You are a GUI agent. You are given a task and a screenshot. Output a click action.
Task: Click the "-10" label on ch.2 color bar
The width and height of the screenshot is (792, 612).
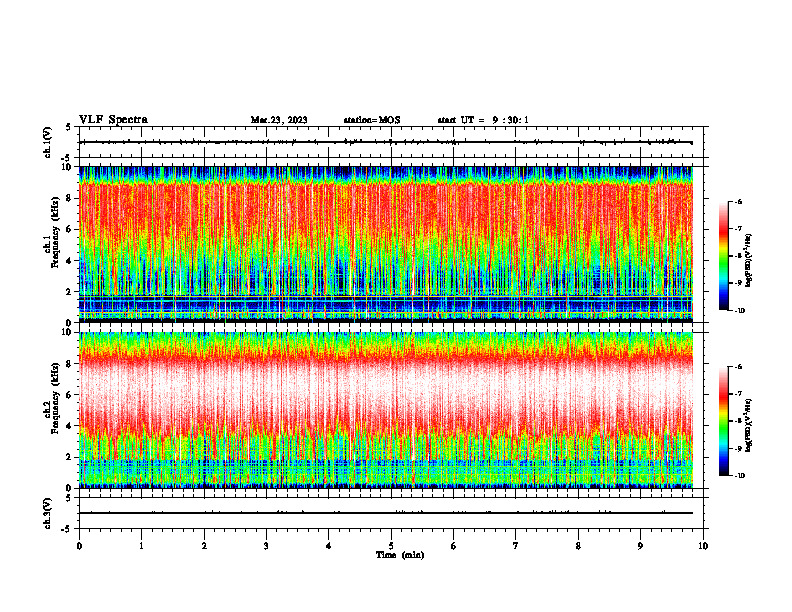click(x=739, y=476)
